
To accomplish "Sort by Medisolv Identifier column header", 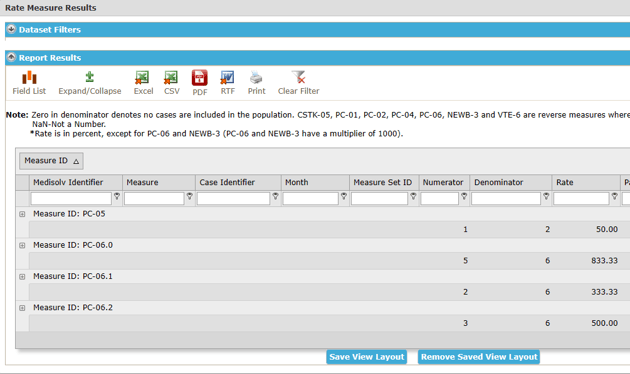I will pyautogui.click(x=76, y=182).
